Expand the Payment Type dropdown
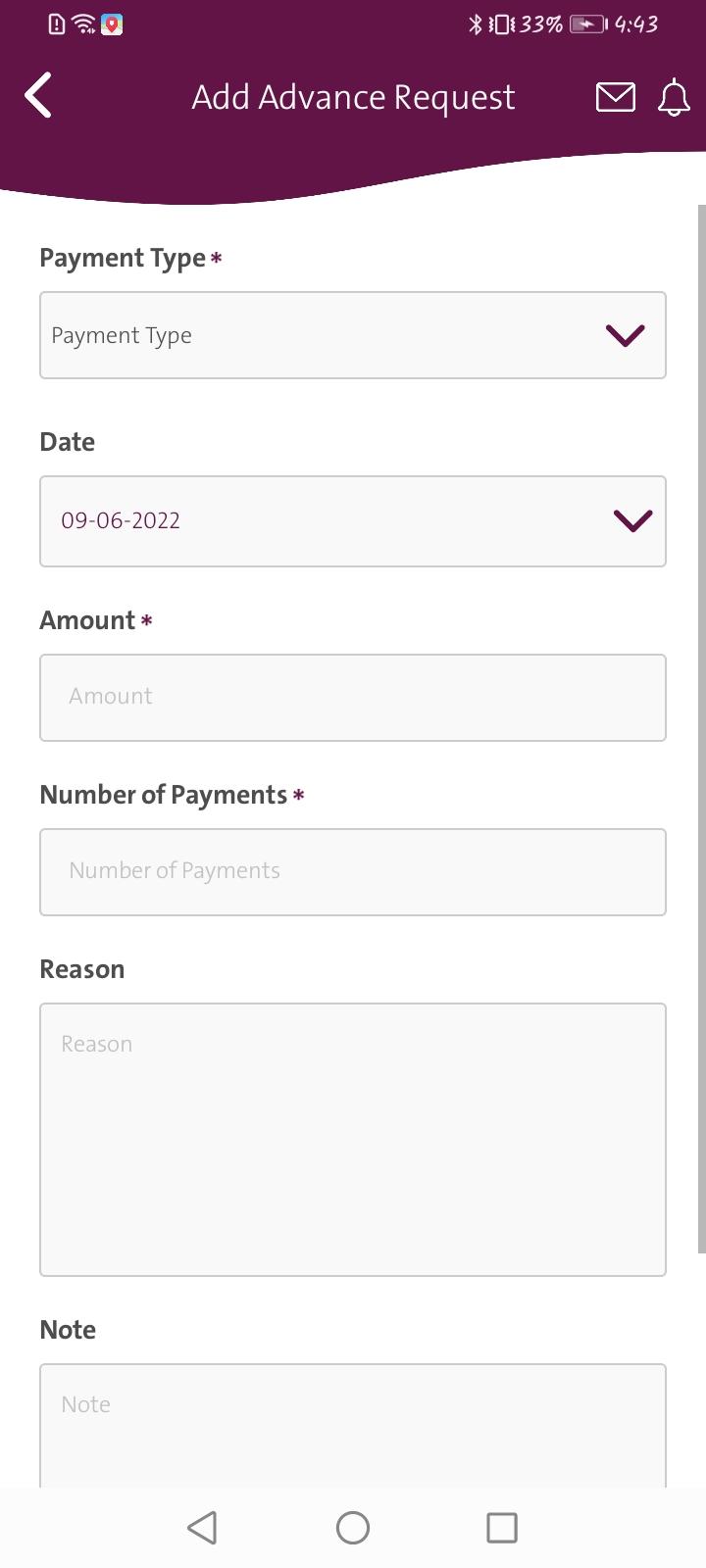Image resolution: width=706 pixels, height=1568 pixels. 353,335
